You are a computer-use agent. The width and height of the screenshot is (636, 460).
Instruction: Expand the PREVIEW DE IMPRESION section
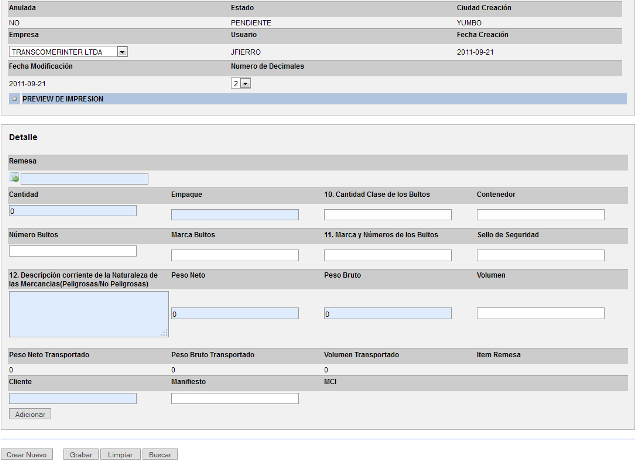pyautogui.click(x=62, y=99)
